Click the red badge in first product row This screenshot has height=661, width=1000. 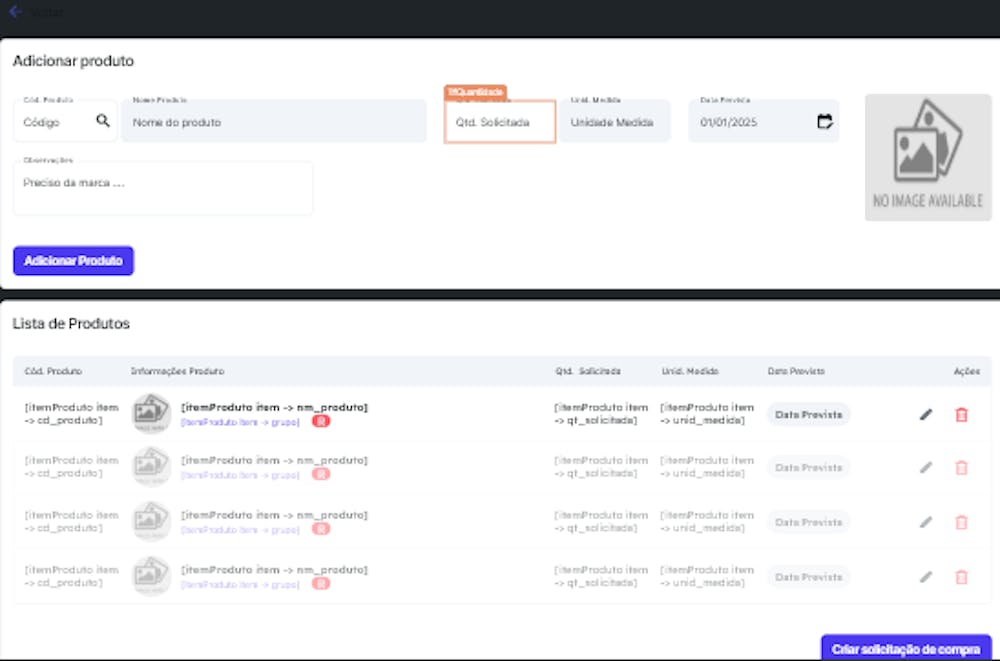(x=321, y=421)
